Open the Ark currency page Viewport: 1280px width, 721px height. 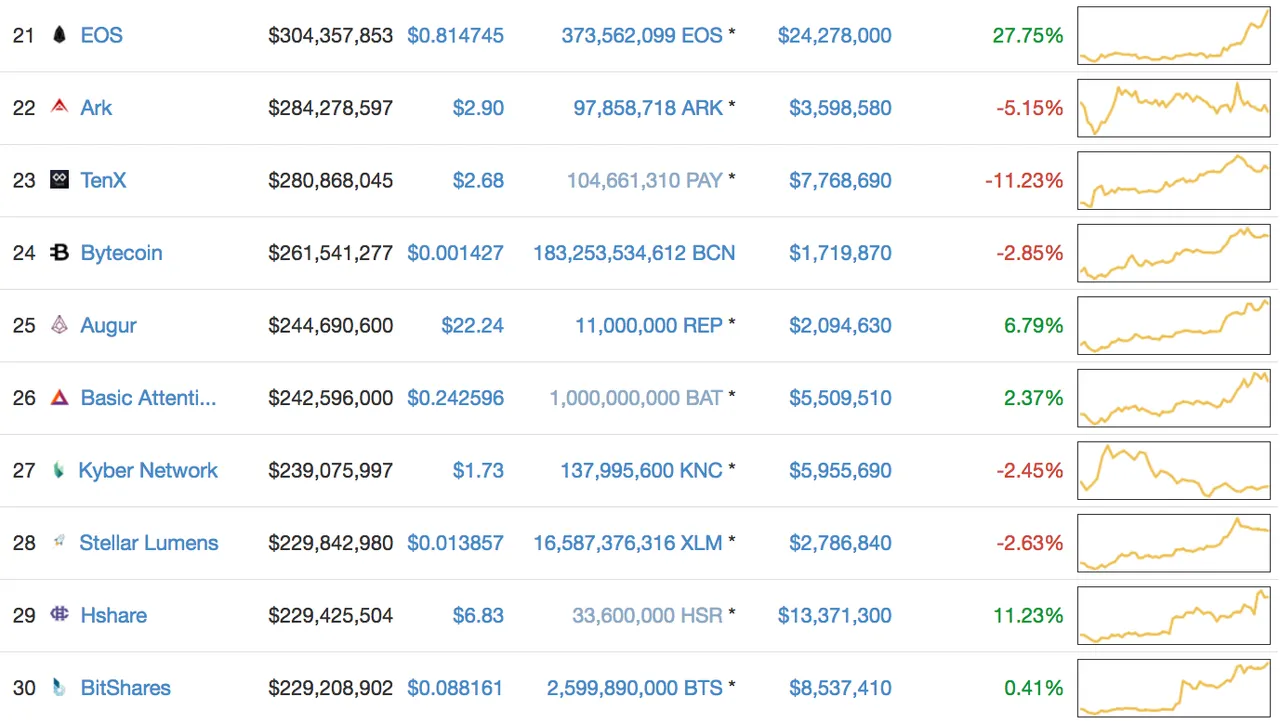click(96, 107)
